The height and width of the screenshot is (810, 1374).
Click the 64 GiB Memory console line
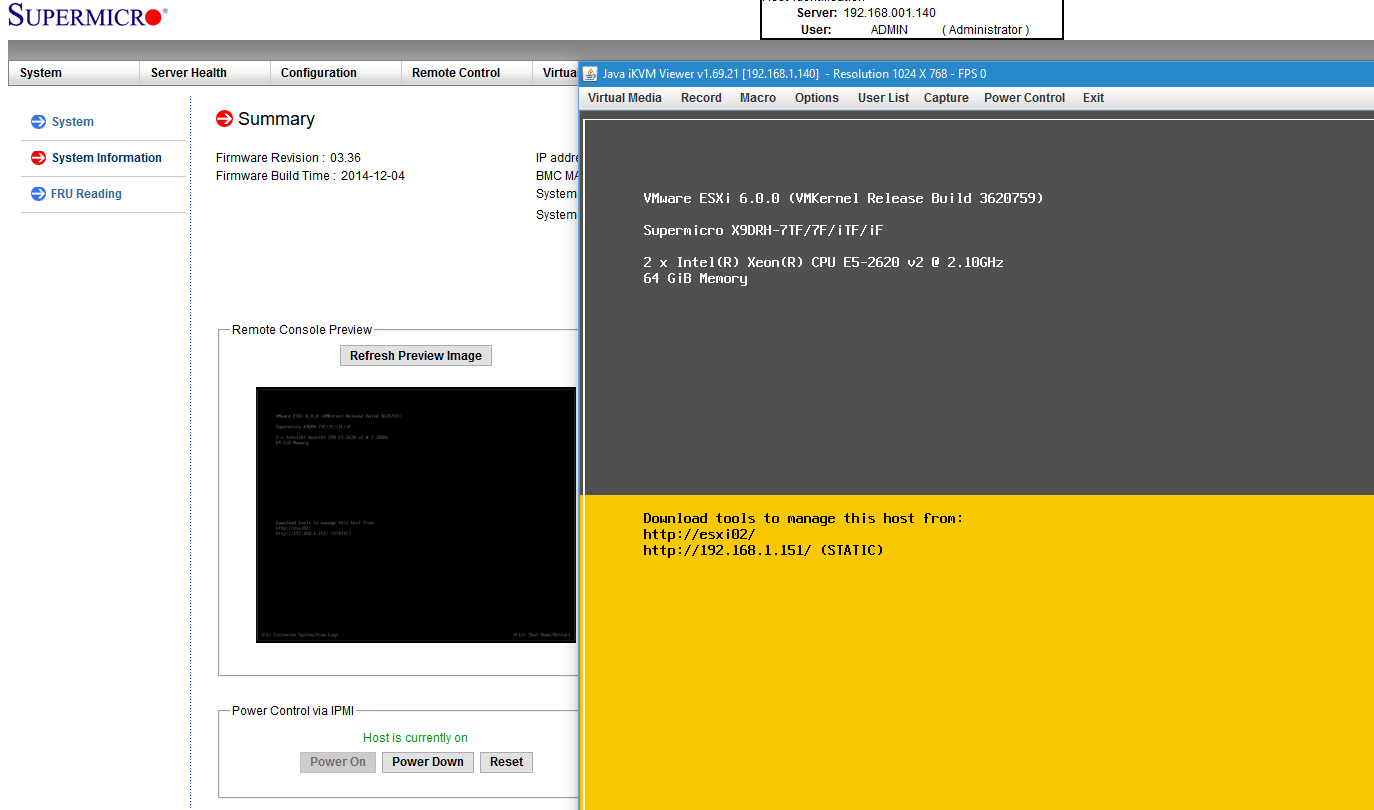pyautogui.click(x=695, y=279)
